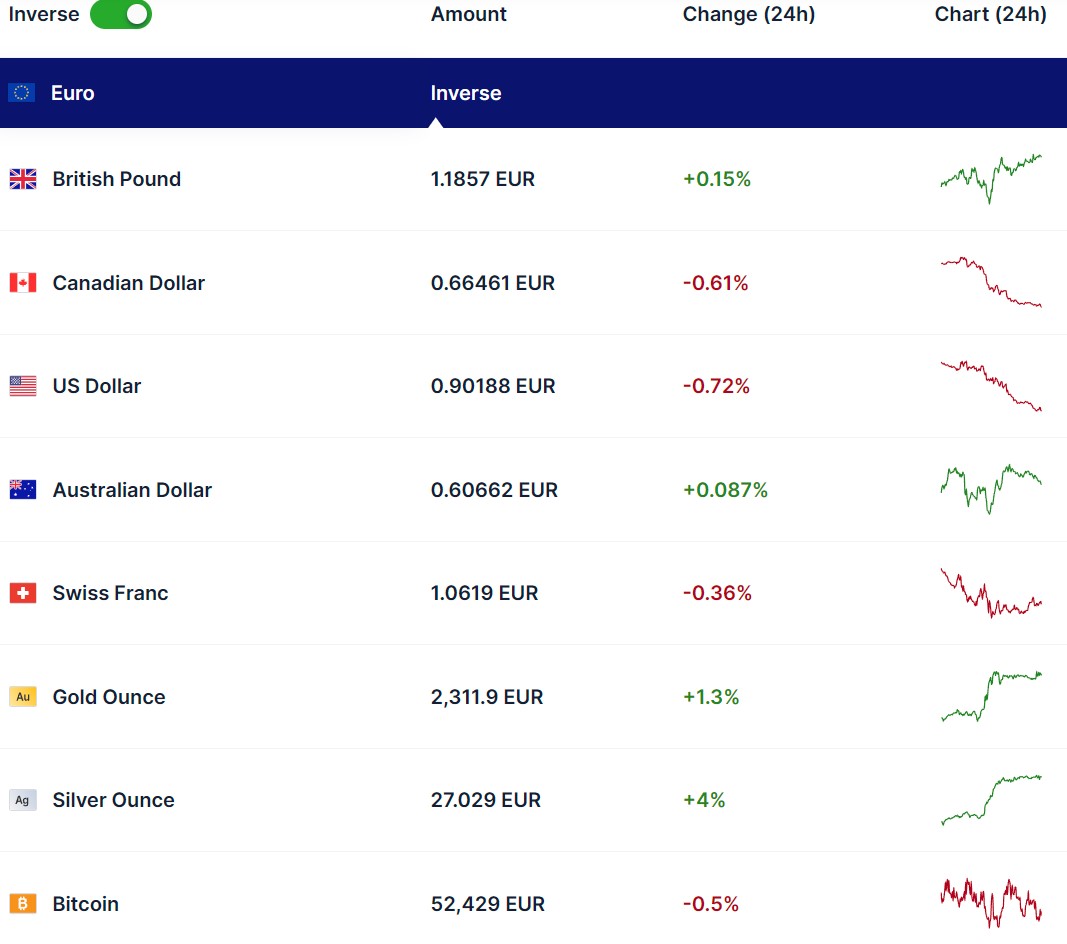
Task: Click the Australian flag icon
Action: click(23, 490)
